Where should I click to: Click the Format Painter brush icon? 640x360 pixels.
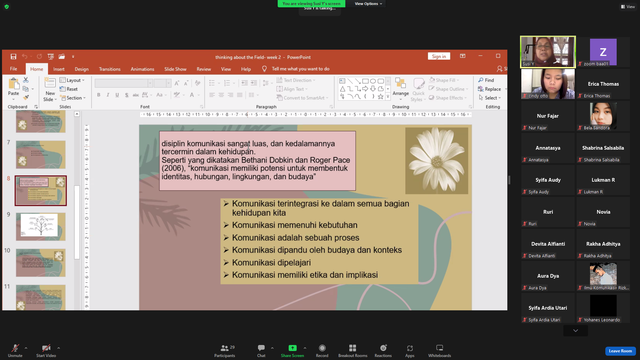[26, 98]
